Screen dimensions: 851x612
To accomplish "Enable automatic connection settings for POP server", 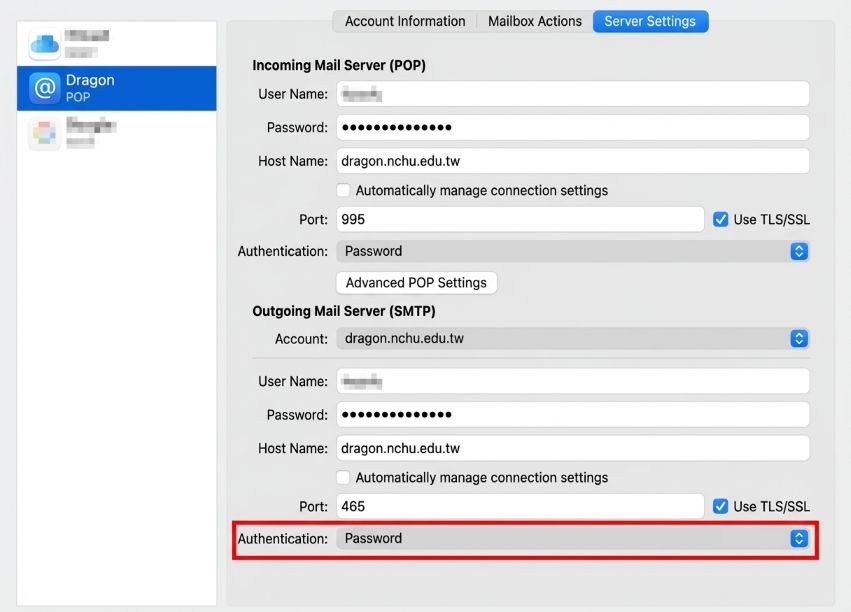I will (x=343, y=190).
